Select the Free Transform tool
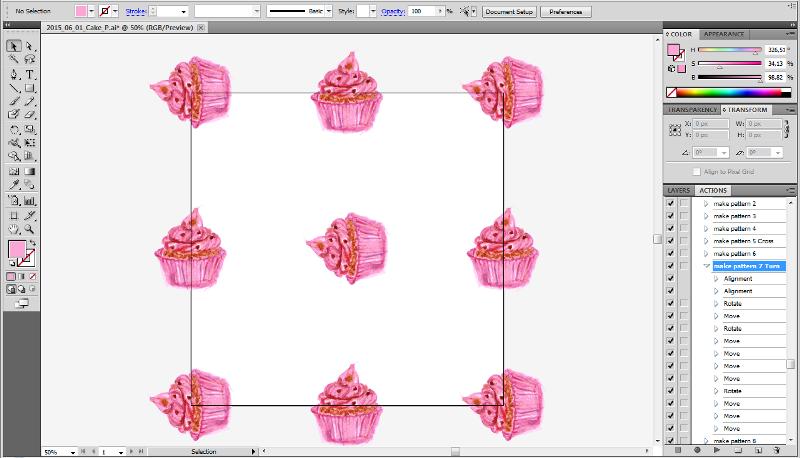This screenshot has height=458, width=800. [30, 143]
